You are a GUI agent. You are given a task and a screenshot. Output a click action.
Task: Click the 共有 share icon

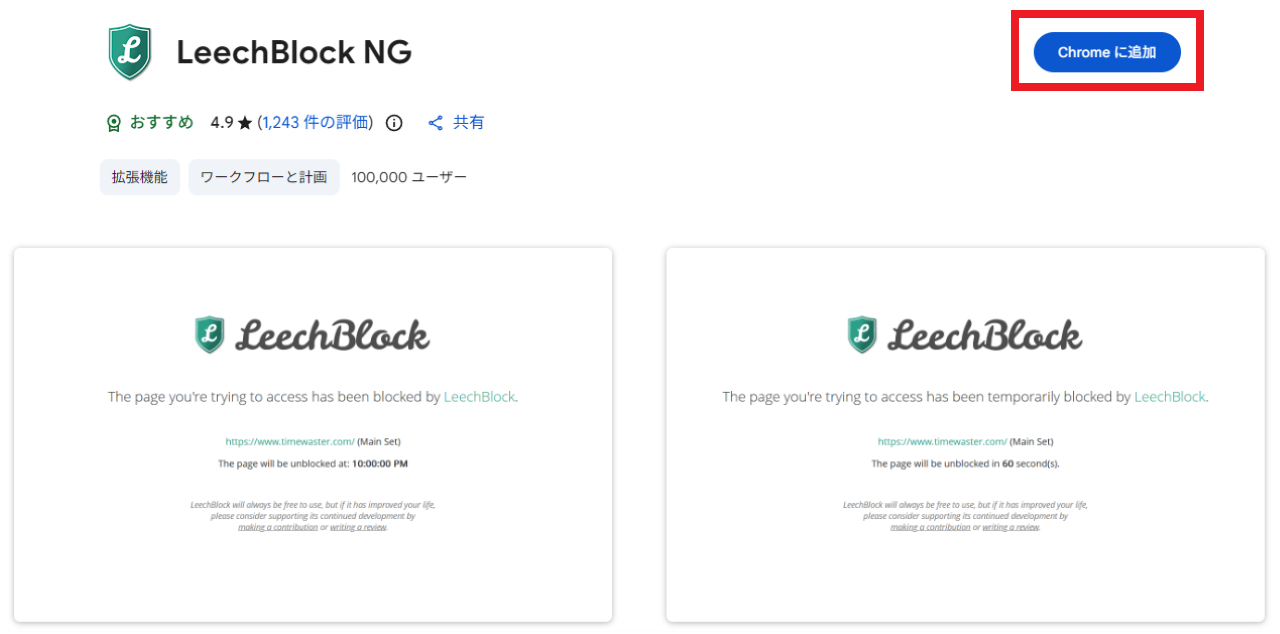(x=434, y=122)
